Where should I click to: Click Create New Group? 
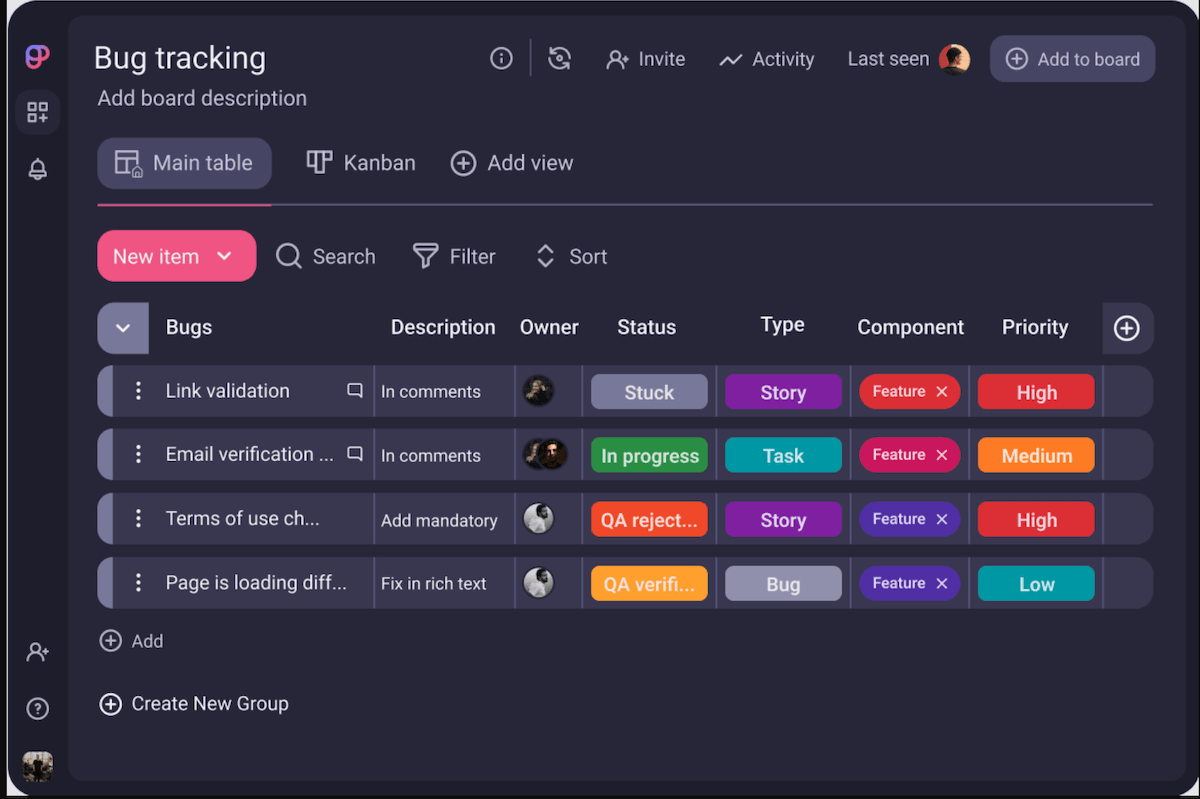pos(194,704)
